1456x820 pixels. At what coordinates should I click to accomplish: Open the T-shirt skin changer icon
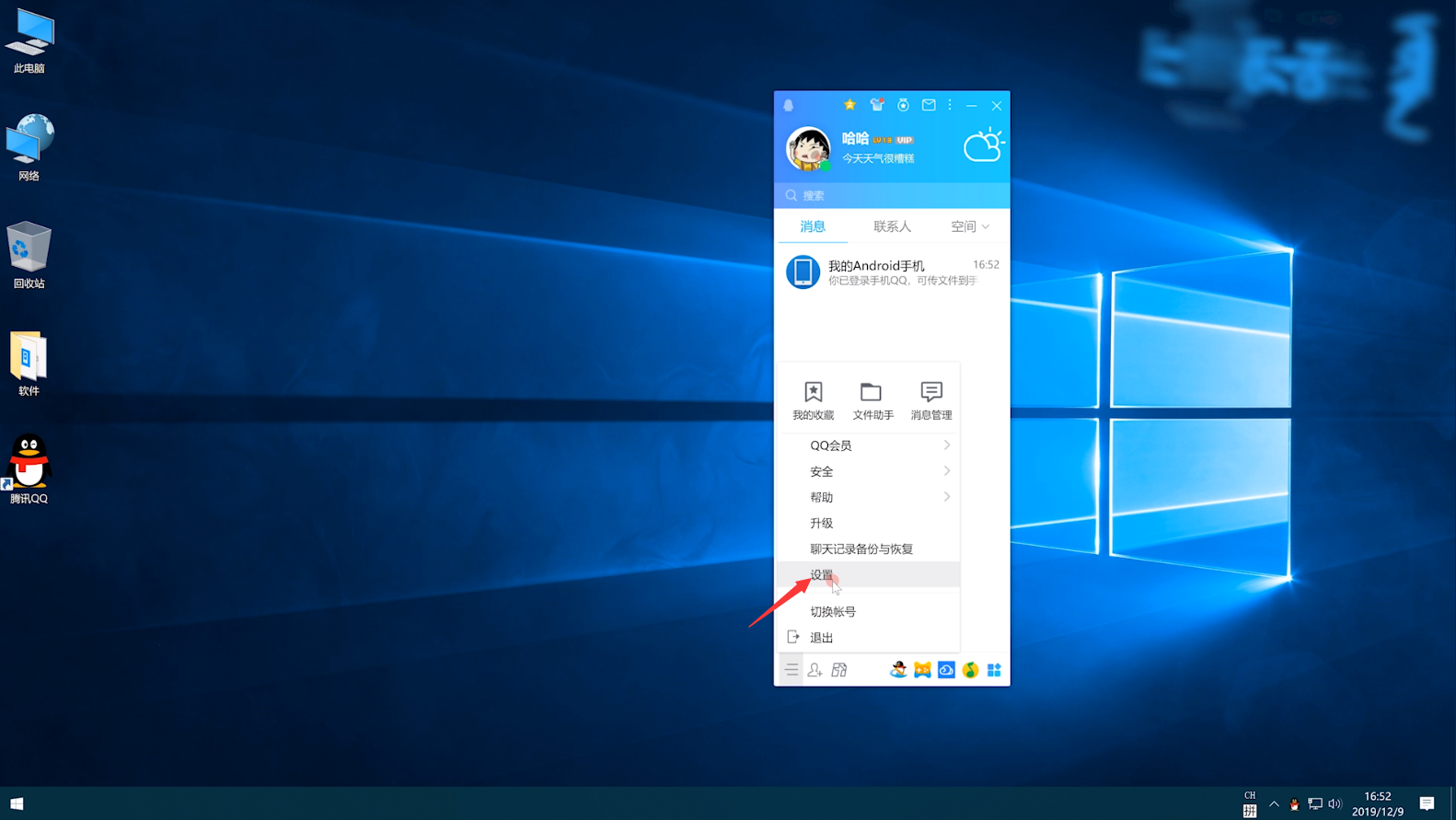click(877, 105)
